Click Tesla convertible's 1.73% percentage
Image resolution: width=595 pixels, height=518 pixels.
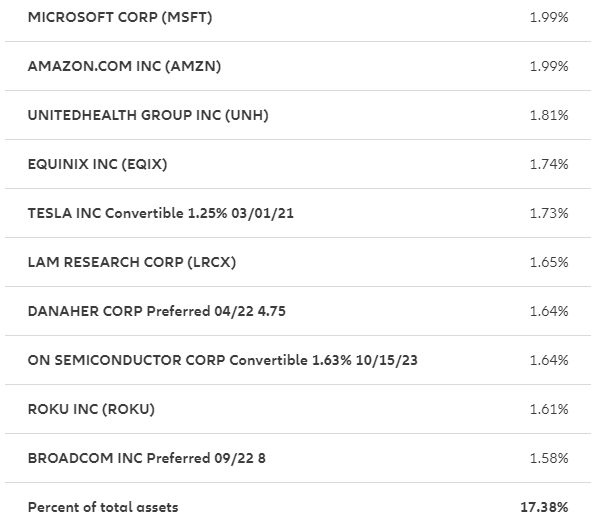[x=549, y=213]
